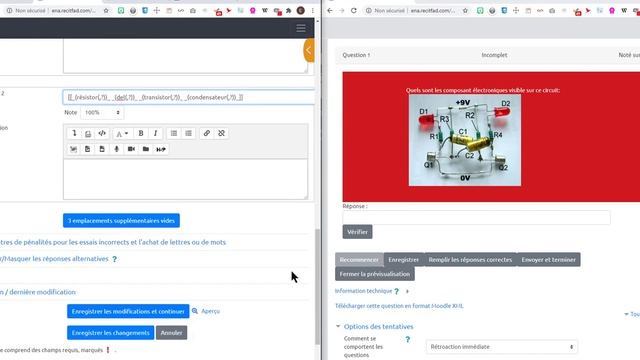The height and width of the screenshot is (360, 640).
Task: Click left window vertical scrollbar
Action: pyautogui.click(x=318, y=286)
